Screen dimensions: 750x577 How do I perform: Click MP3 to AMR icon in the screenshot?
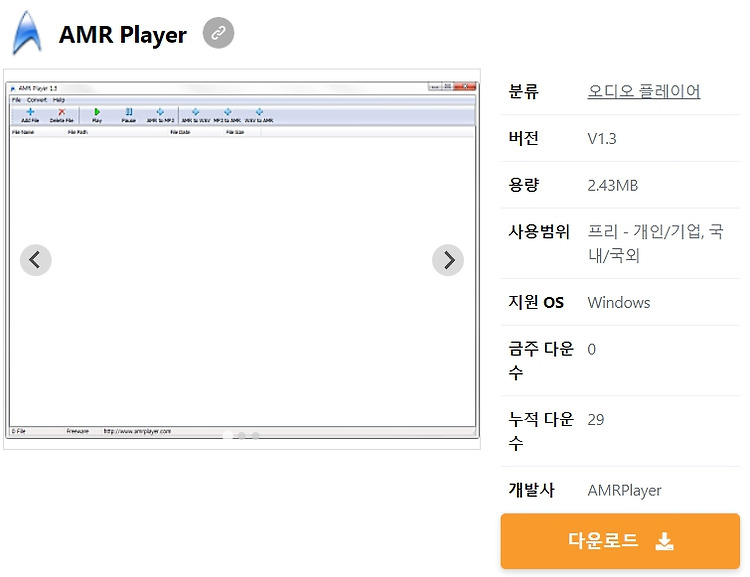pyautogui.click(x=227, y=115)
